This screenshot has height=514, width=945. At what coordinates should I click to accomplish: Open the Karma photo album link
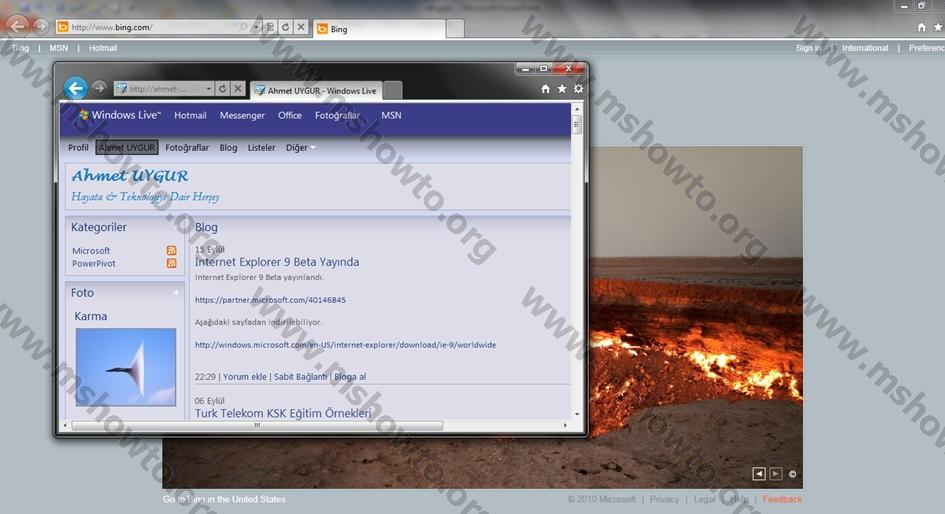[90, 316]
